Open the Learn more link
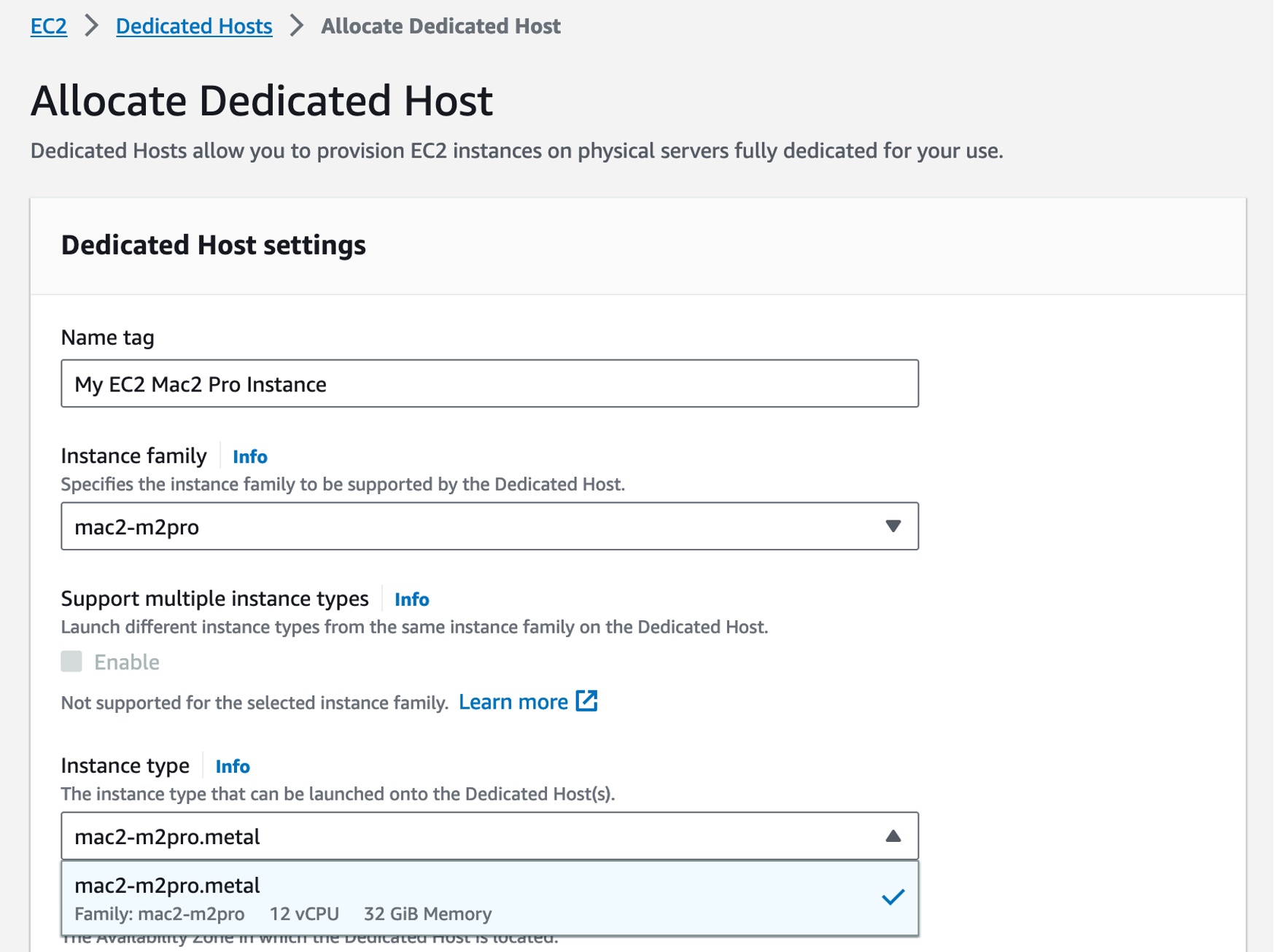This screenshot has width=1274, height=952. [x=513, y=702]
